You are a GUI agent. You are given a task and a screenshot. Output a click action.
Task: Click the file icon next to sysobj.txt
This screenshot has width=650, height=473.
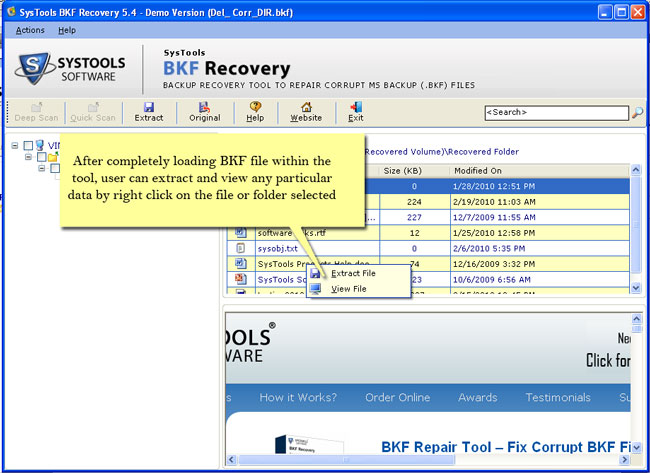(240, 248)
